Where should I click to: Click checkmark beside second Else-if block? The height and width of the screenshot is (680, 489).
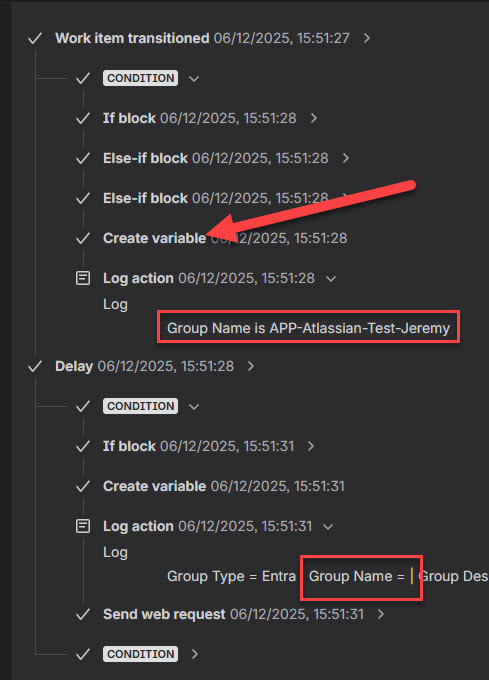pos(83,198)
